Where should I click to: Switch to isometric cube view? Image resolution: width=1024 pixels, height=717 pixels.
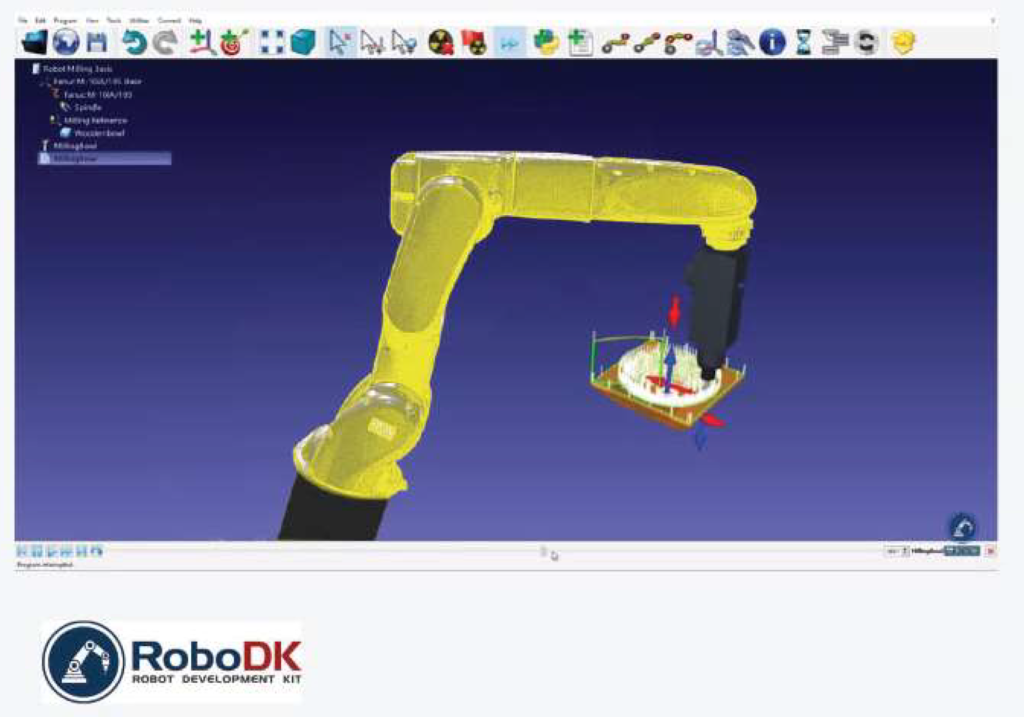[302, 43]
